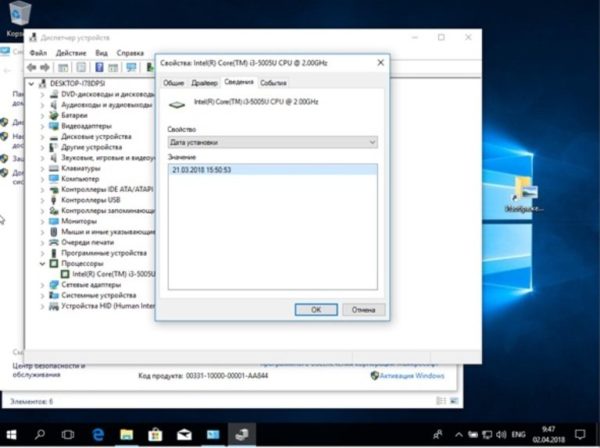This screenshot has width=600, height=448.
Task: Expand the Системные устройства node
Action: pyautogui.click(x=42, y=295)
